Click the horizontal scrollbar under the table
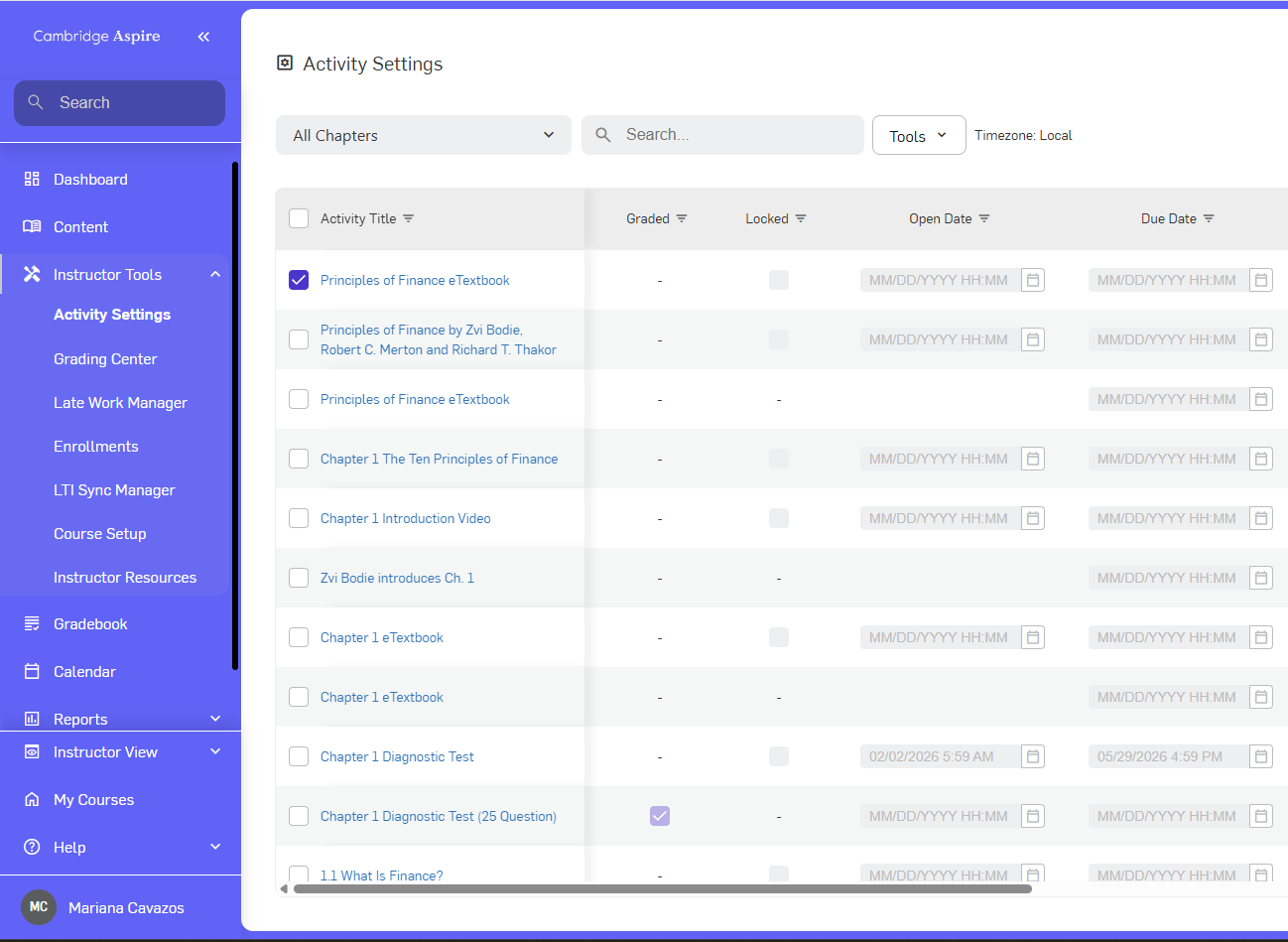This screenshot has width=1288, height=942. click(x=663, y=888)
